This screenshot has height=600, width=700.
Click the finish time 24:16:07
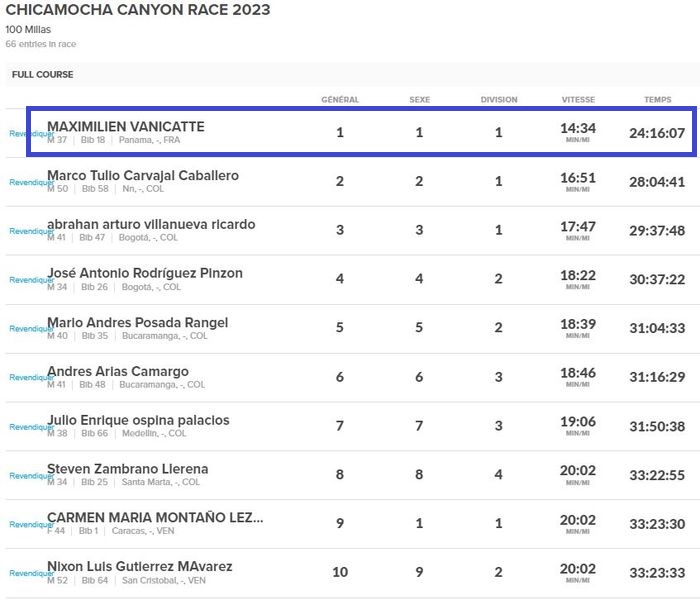coord(657,133)
